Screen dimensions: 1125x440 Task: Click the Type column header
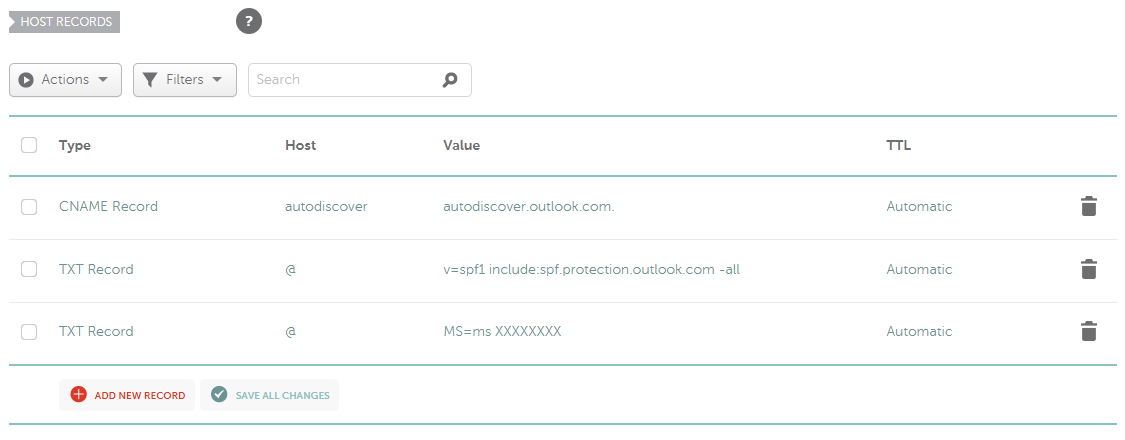coord(75,145)
